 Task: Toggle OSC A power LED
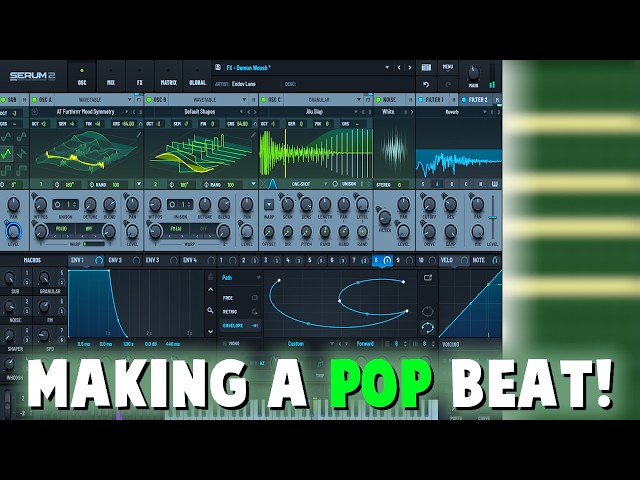[x=34, y=100]
